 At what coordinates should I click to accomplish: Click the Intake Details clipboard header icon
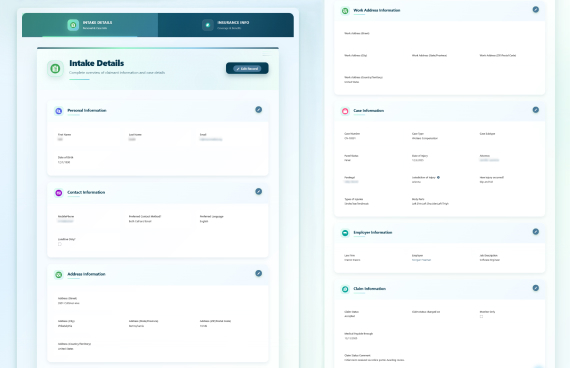pyautogui.click(x=55, y=68)
